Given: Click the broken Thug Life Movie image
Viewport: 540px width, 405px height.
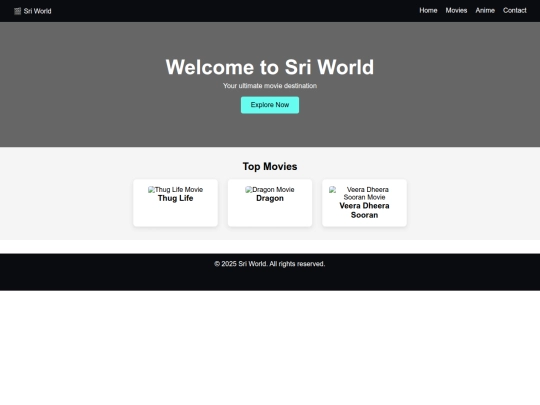Looking at the screenshot, I should click(175, 190).
